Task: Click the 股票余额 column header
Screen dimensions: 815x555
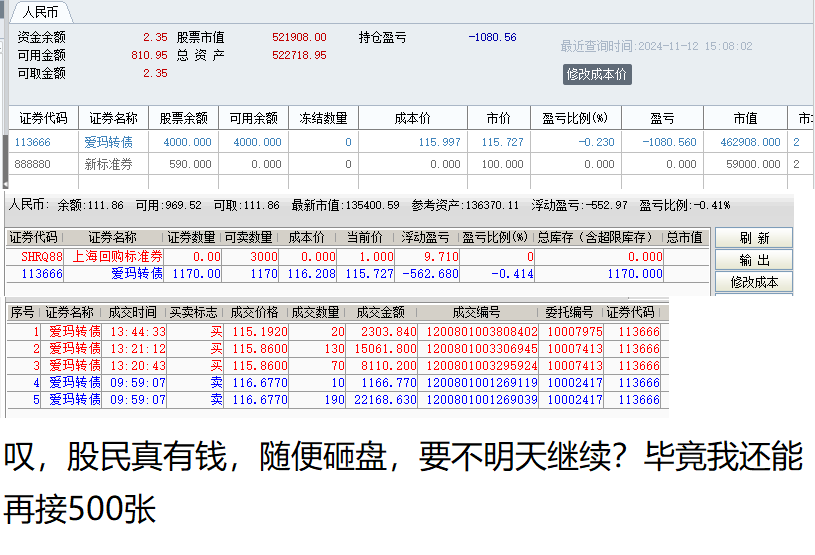Action: point(183,118)
